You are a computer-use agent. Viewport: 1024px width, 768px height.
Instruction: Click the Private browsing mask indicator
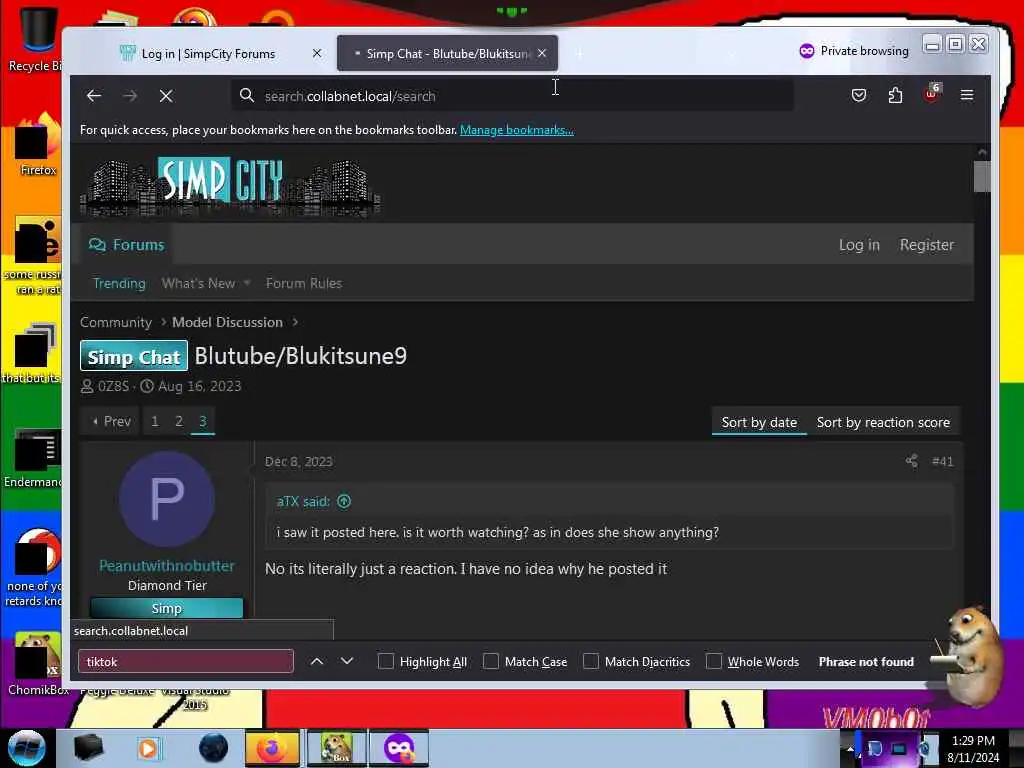(x=807, y=51)
